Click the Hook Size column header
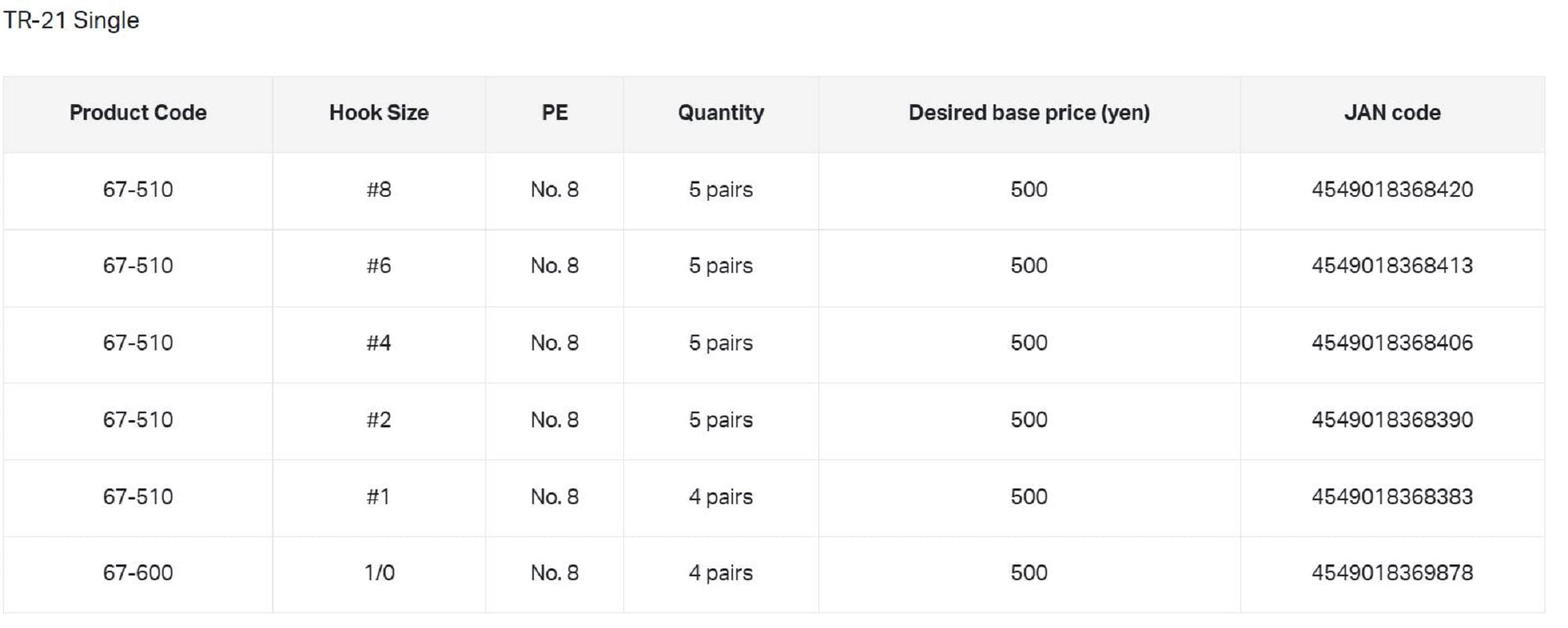 [379, 113]
